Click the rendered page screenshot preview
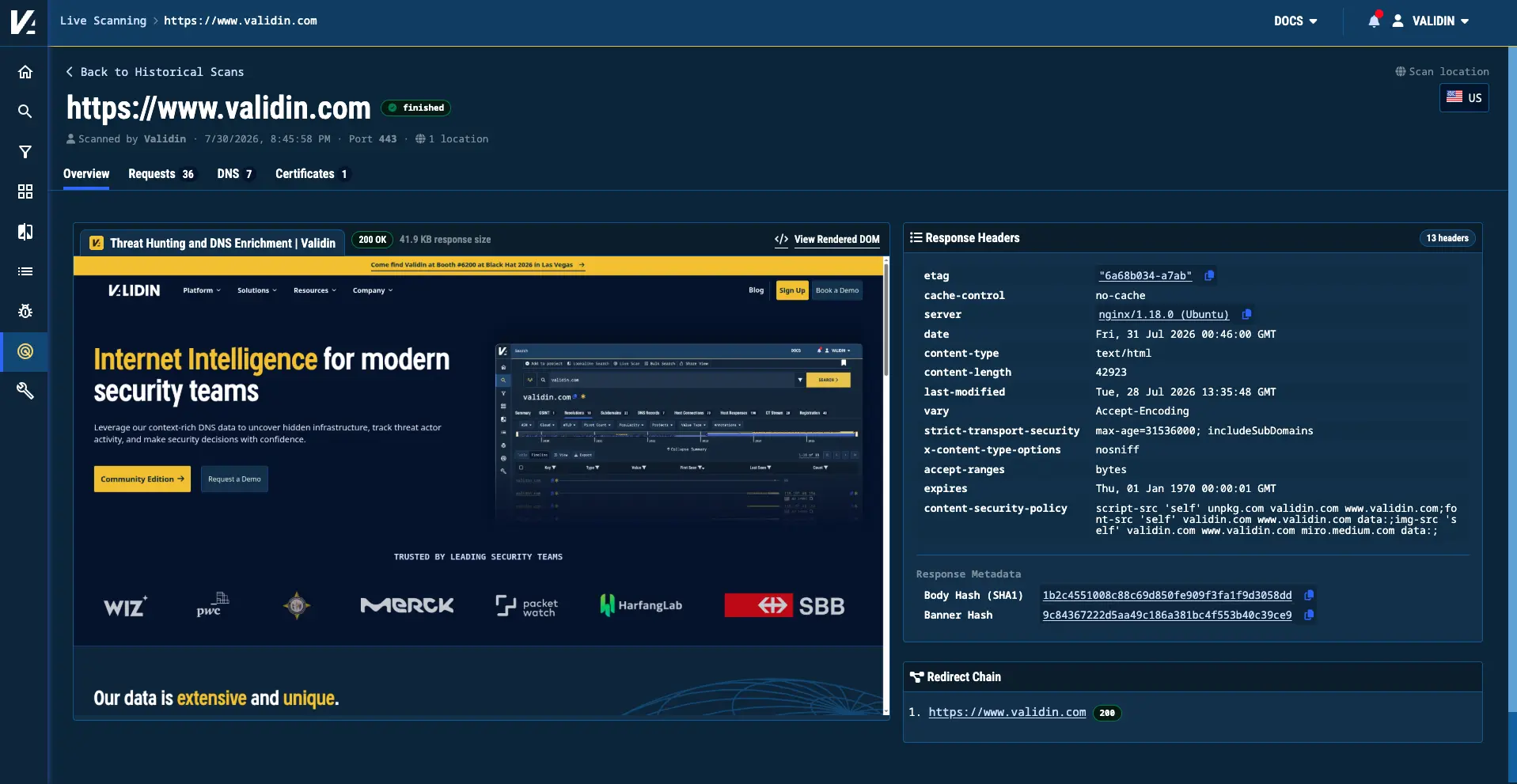 [478, 487]
